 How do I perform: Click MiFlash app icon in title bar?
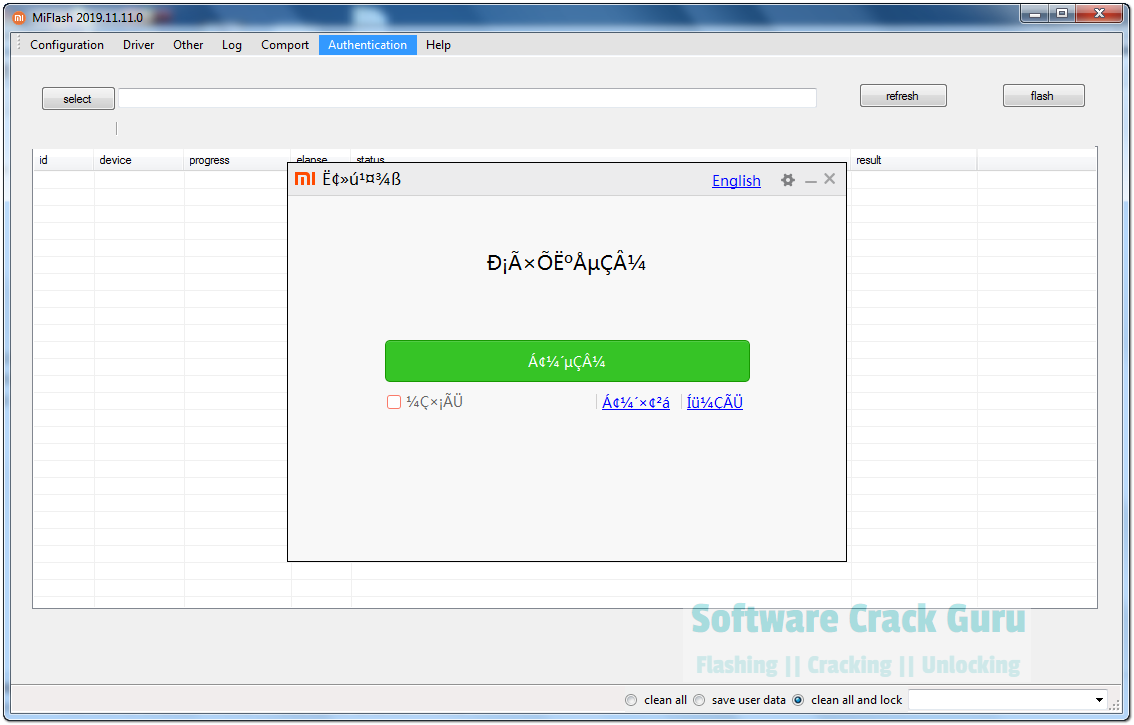[19, 17]
